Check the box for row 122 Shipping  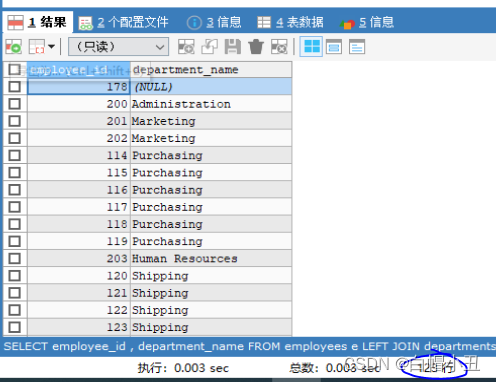point(14,310)
